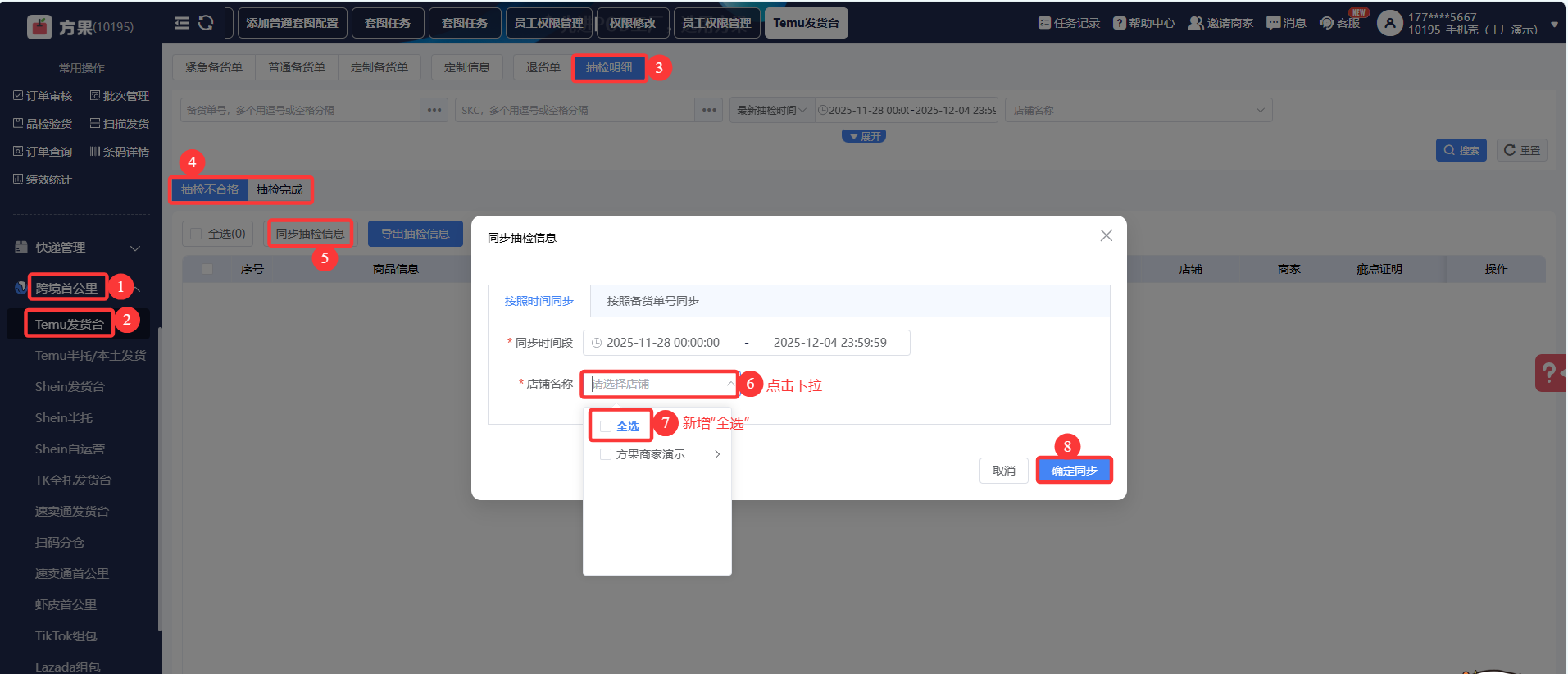Viewport: 1568px width, 674px height.
Task: Open the 权限修改 page tab
Action: tap(633, 23)
